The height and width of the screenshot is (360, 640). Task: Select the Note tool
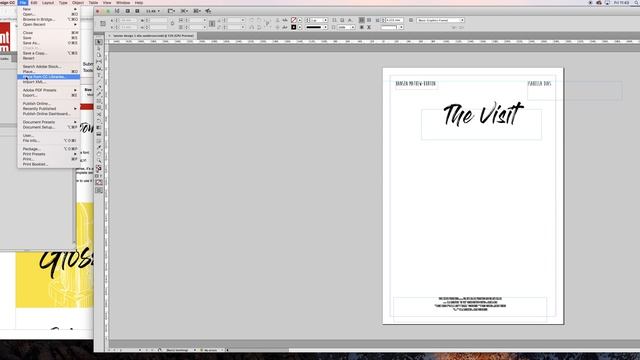[99, 141]
